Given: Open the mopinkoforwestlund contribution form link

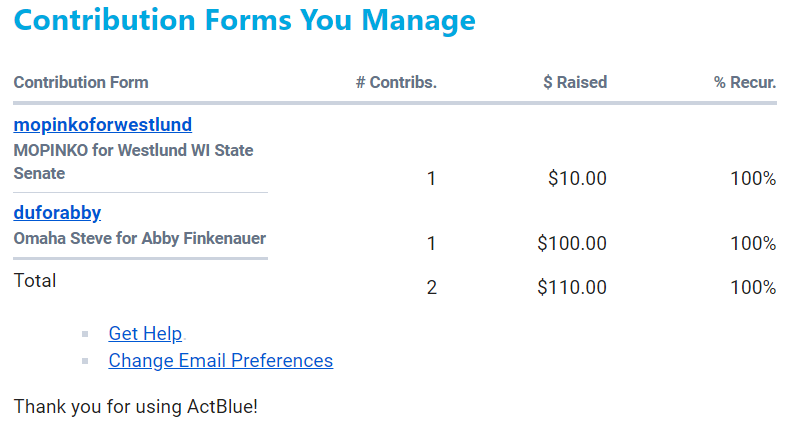Looking at the screenshot, I should coord(102,125).
